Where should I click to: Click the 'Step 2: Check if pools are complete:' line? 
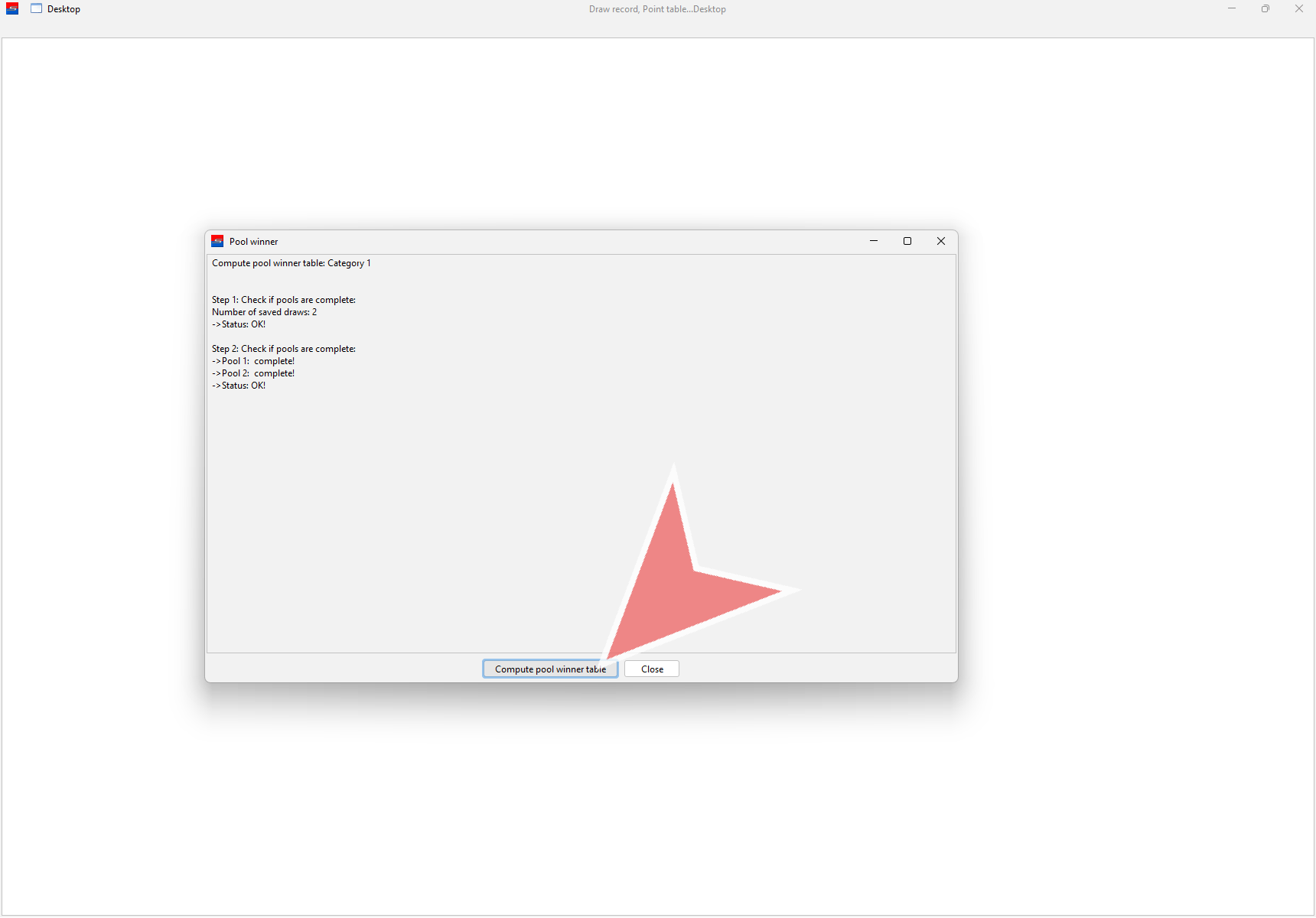[x=284, y=349]
